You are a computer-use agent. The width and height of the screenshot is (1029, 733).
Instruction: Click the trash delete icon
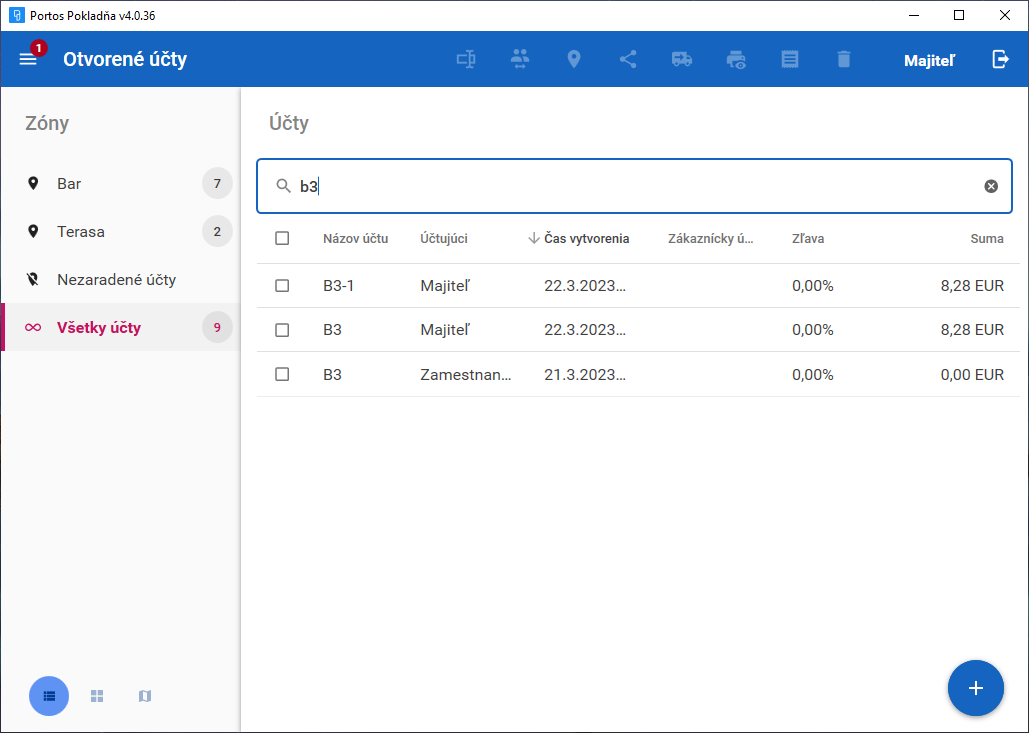click(844, 60)
